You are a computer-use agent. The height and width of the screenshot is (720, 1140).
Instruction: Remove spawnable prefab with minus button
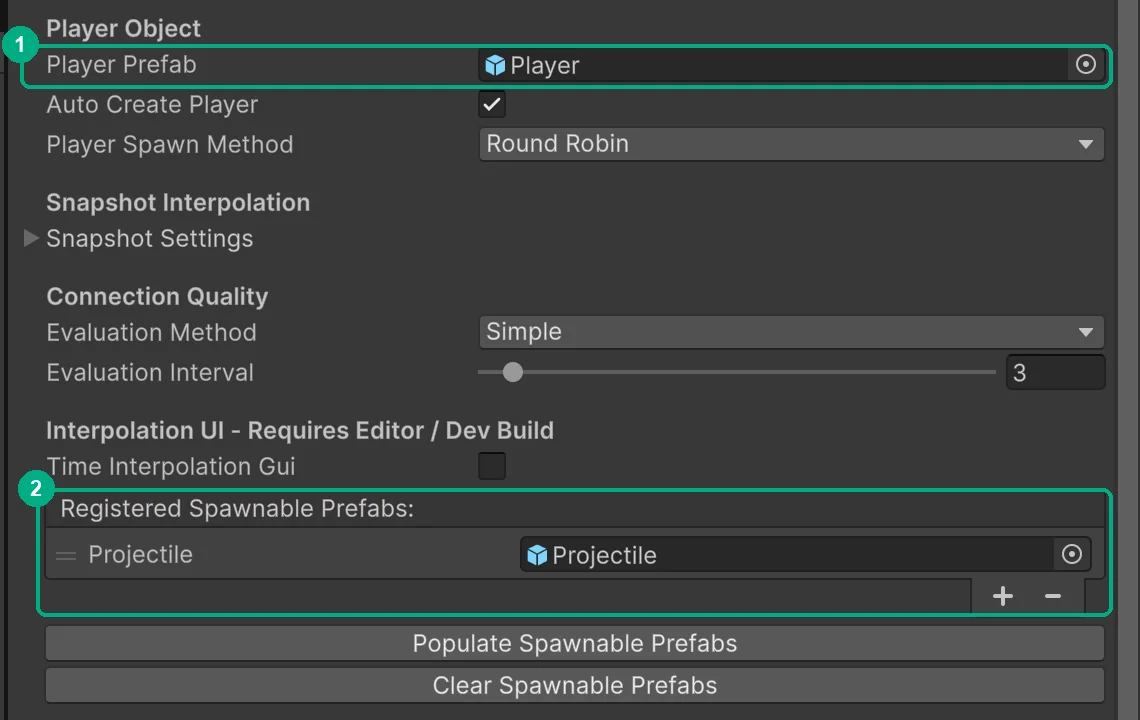point(1053,596)
